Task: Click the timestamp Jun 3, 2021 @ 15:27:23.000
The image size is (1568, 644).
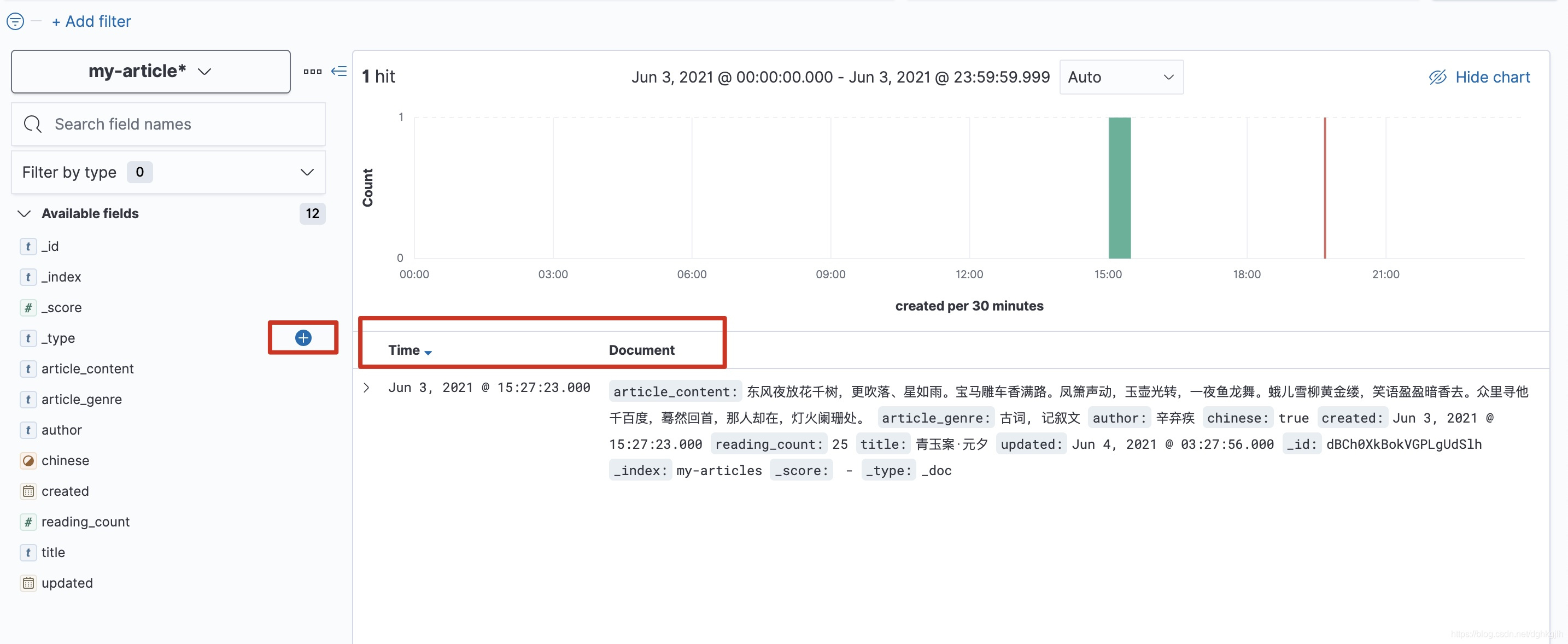Action: pyautogui.click(x=489, y=388)
